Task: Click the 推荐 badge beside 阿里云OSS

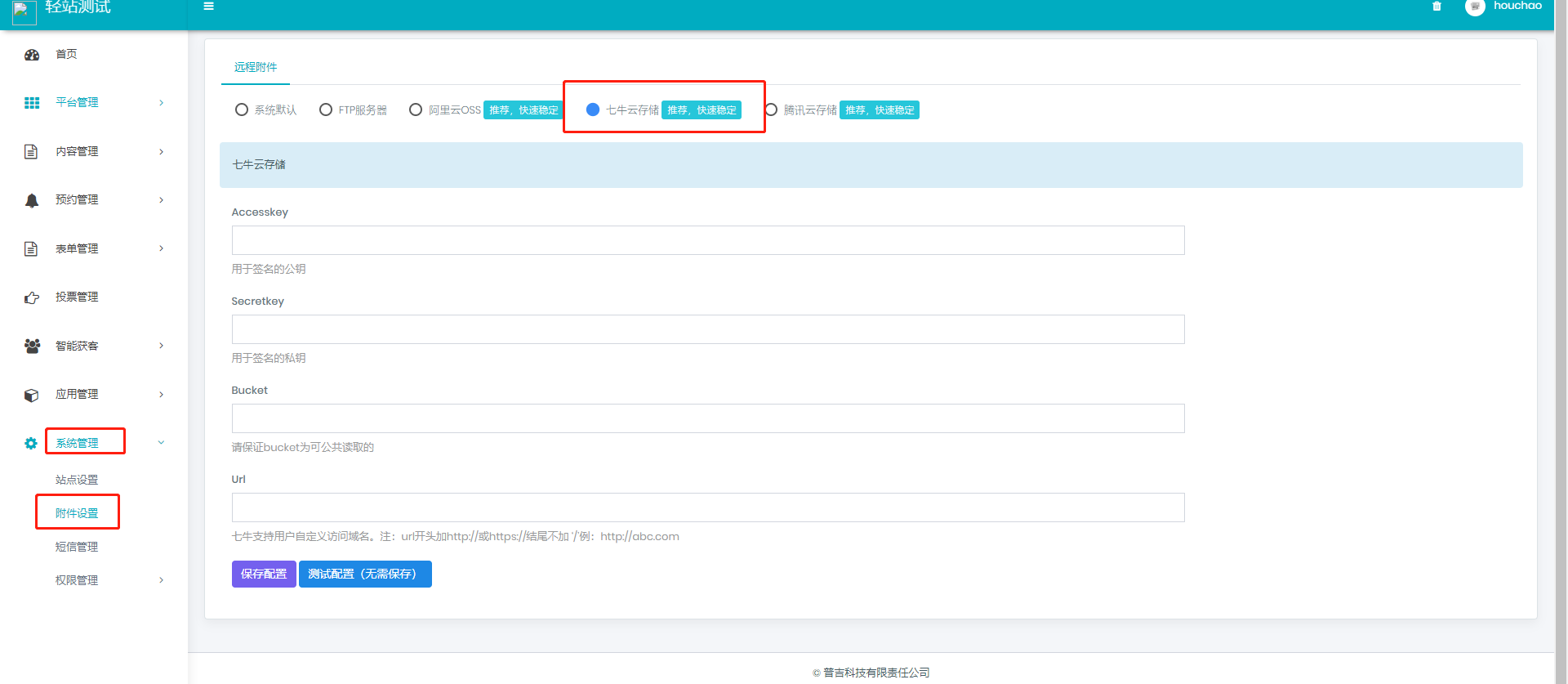Action: 523,110
